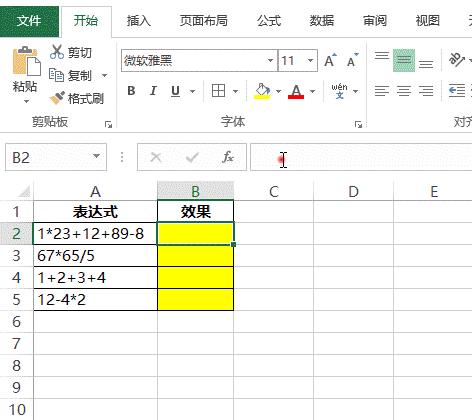This screenshot has width=472, height=420.
Task: Expand border style options
Action: pyautogui.click(x=235, y=91)
